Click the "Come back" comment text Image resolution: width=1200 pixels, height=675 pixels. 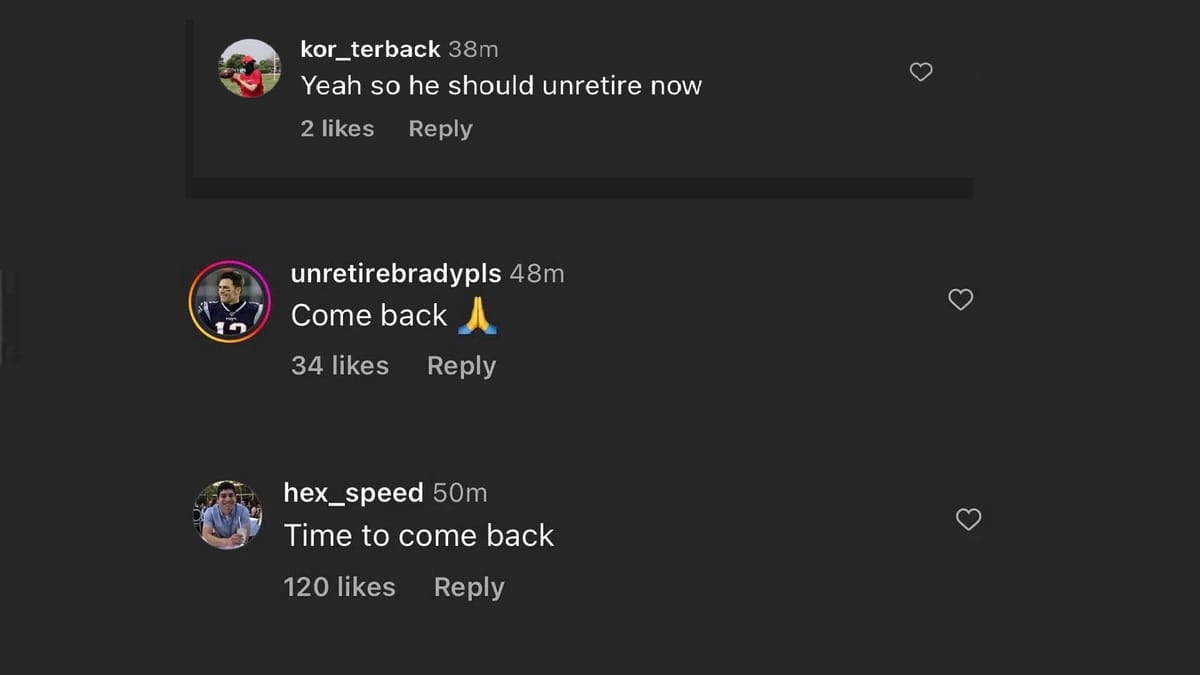pos(369,316)
